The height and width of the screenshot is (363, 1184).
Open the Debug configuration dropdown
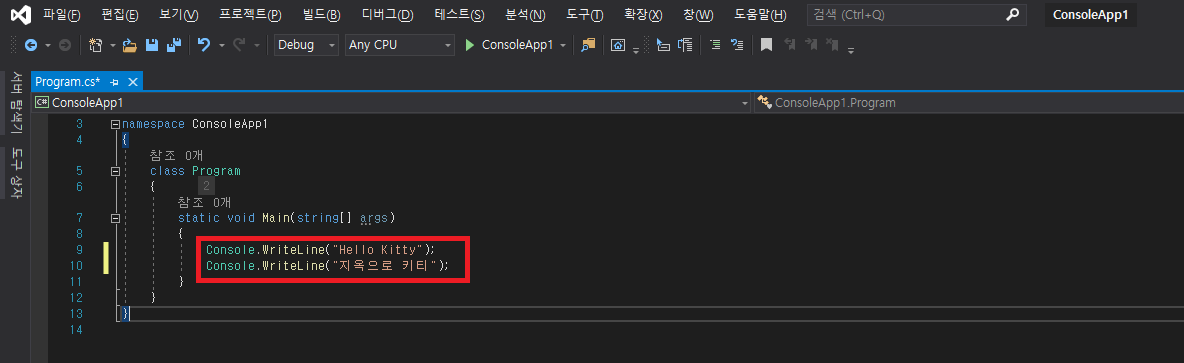[x=307, y=45]
